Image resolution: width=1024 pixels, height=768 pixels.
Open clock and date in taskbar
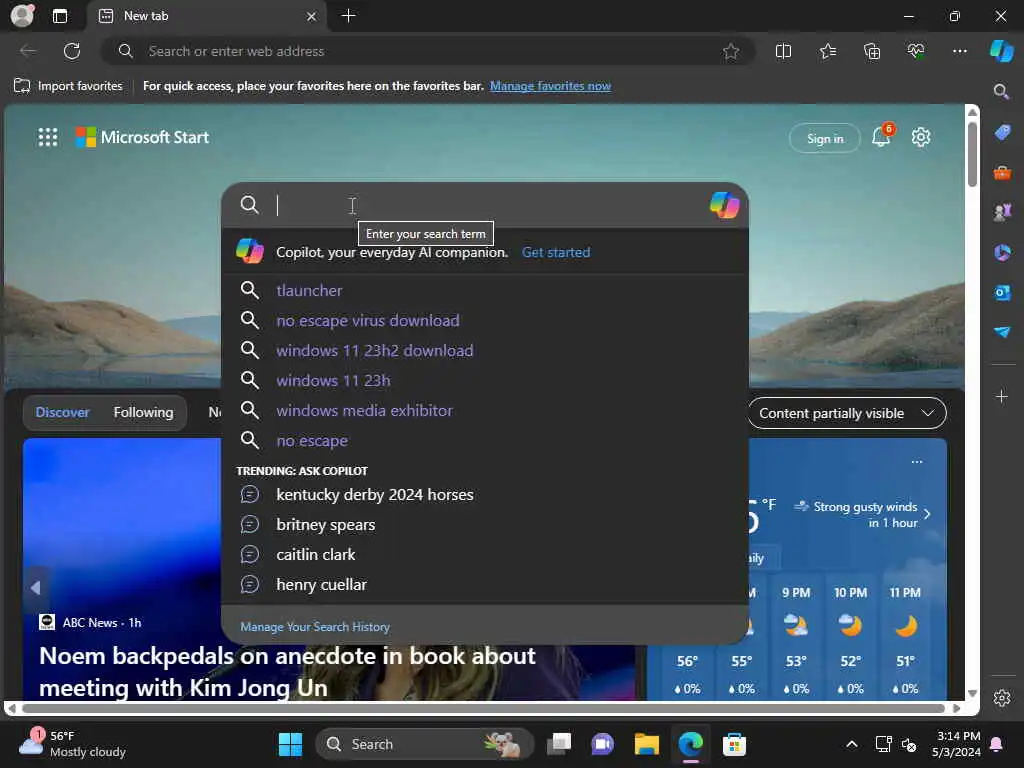click(957, 744)
